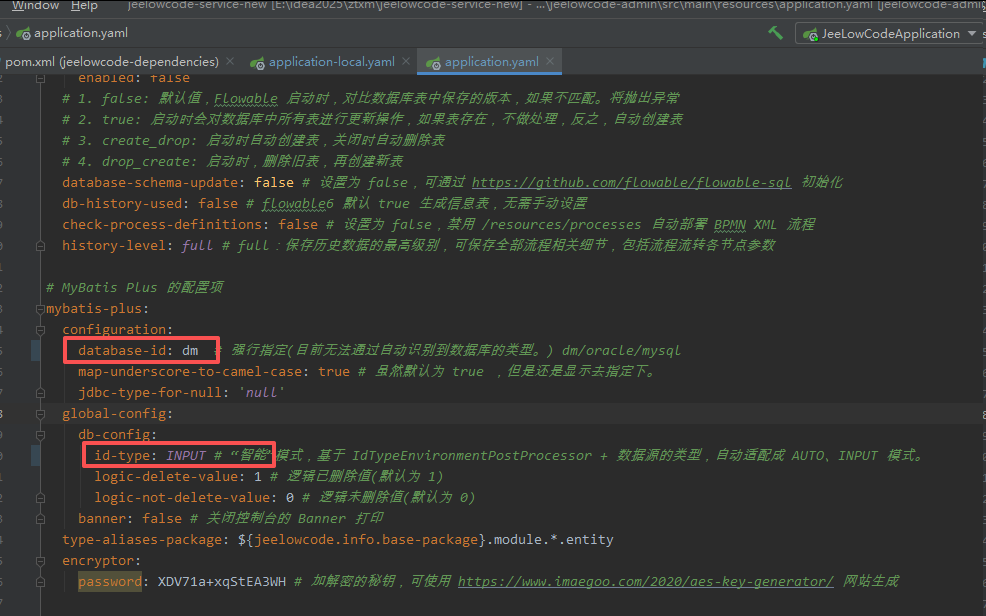Collapse the mybatis-plus block fold marker
The height and width of the screenshot is (616, 986).
(x=40, y=308)
